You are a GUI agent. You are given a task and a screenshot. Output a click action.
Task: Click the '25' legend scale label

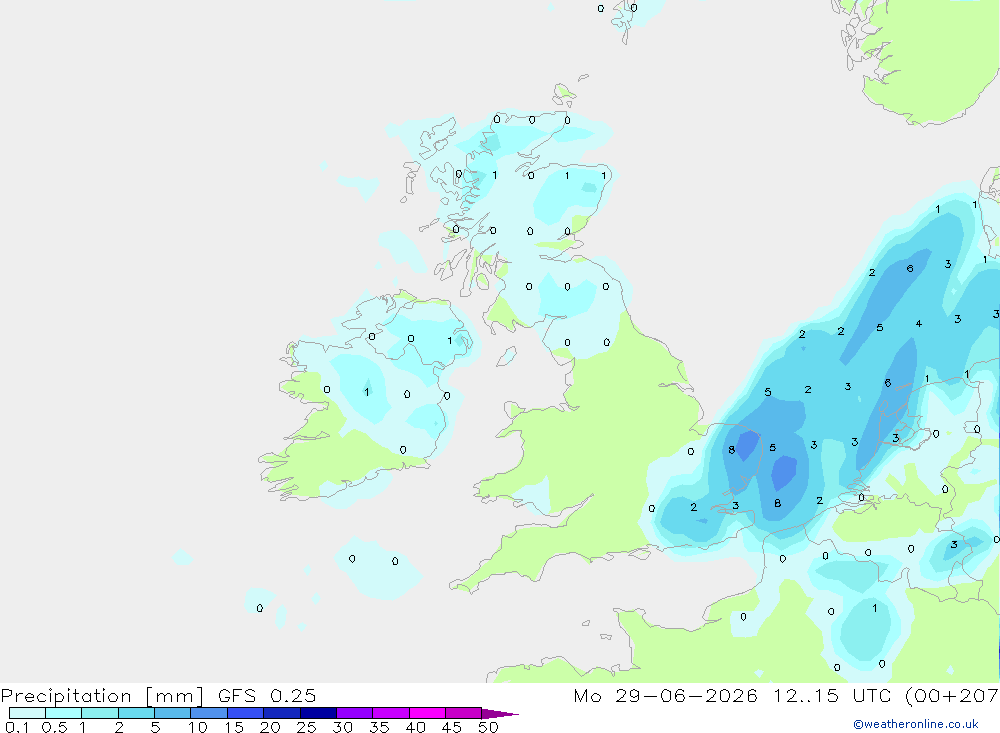(306, 727)
